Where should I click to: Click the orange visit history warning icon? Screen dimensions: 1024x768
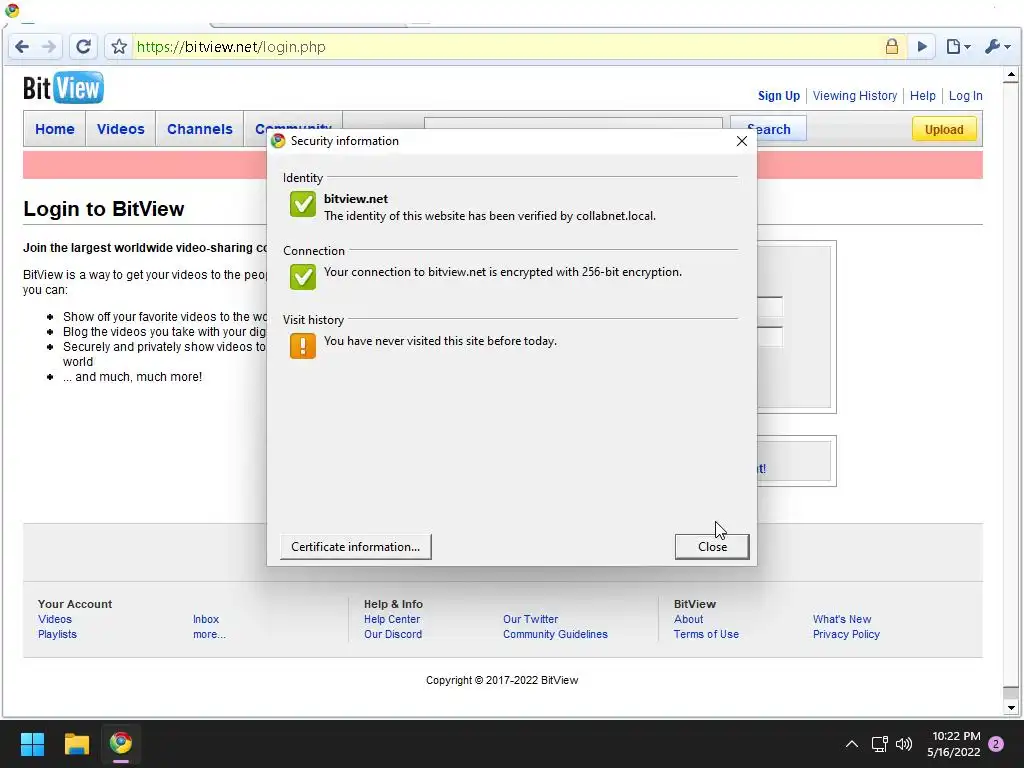click(302, 346)
